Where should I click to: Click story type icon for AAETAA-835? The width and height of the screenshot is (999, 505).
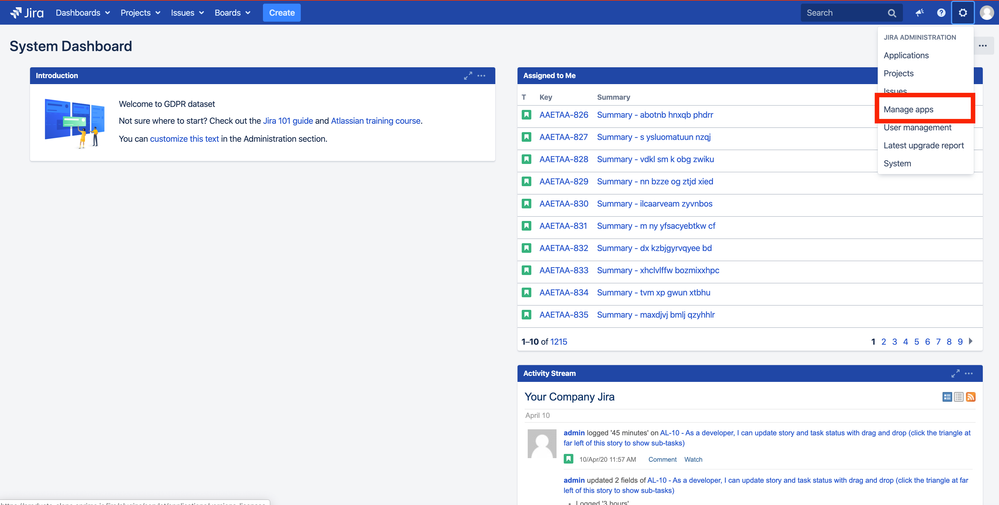[526, 315]
